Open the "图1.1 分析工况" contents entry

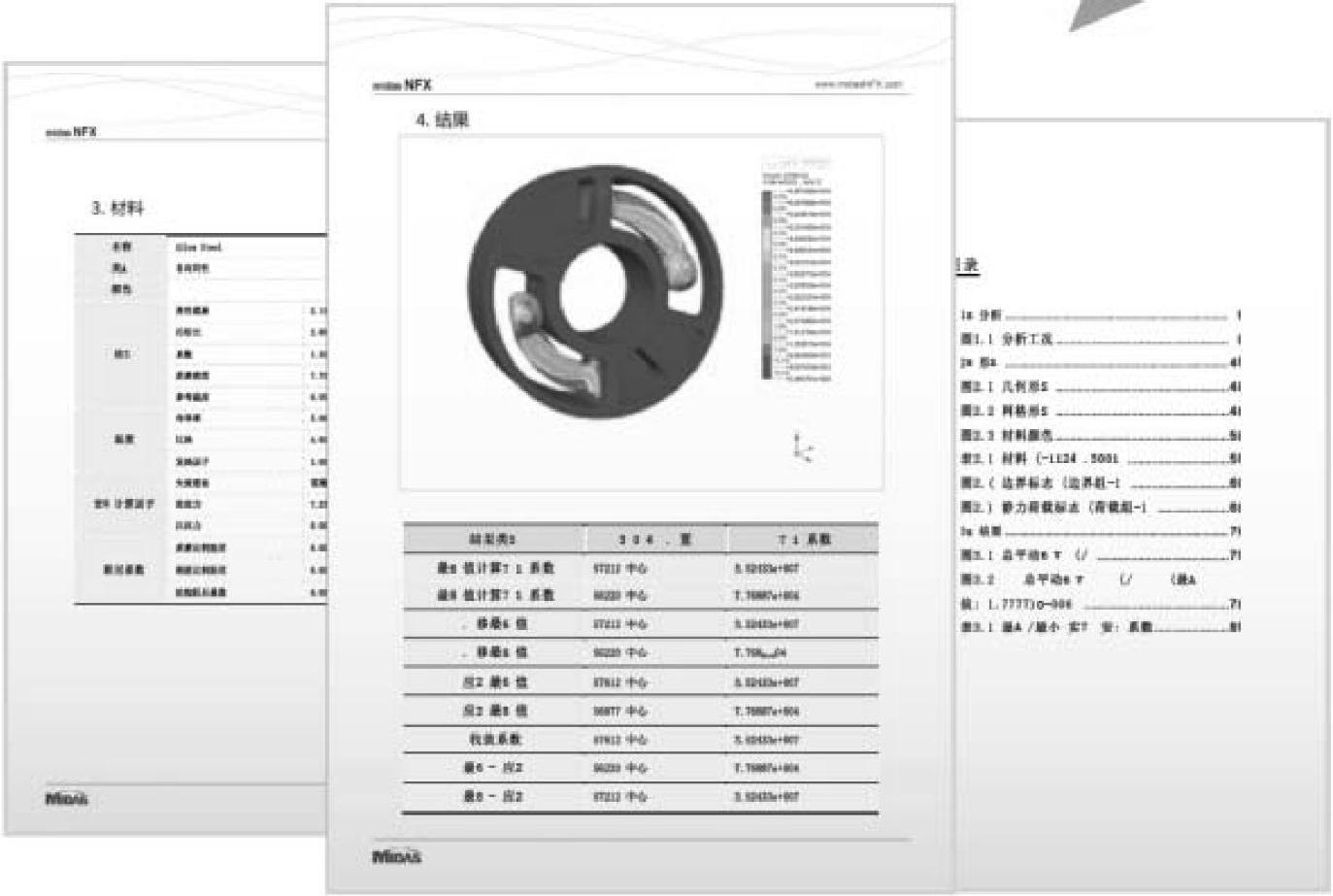[1100, 339]
